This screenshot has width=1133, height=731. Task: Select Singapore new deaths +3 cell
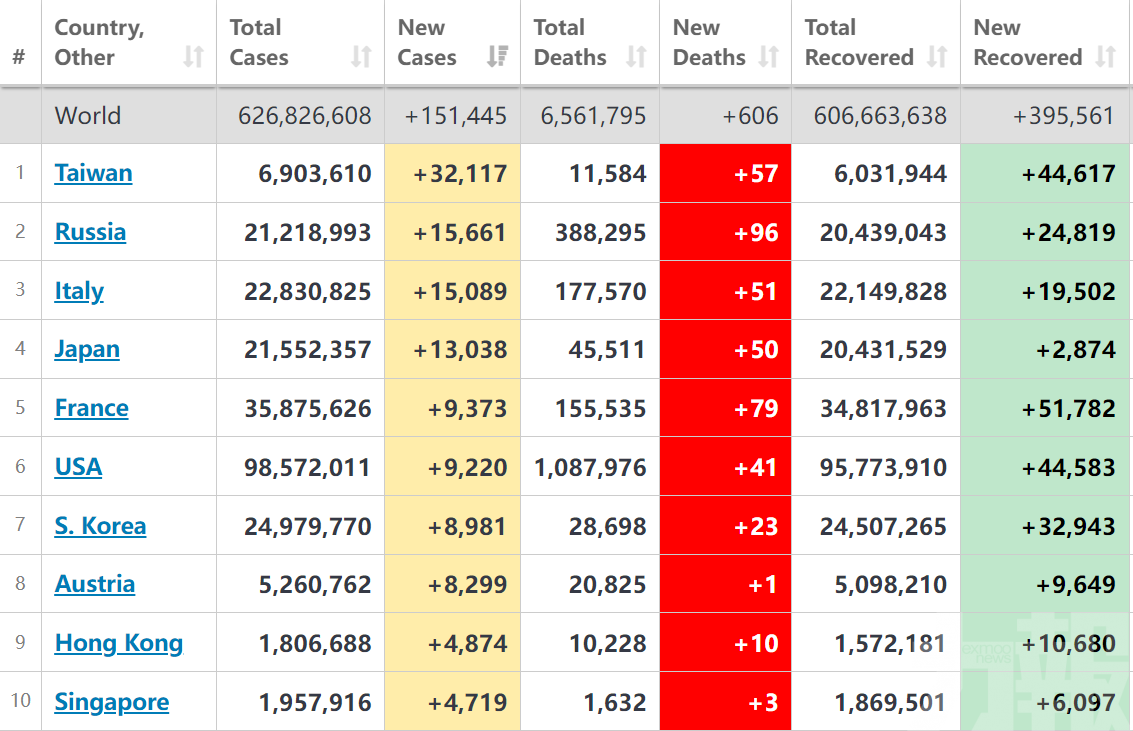click(x=725, y=701)
